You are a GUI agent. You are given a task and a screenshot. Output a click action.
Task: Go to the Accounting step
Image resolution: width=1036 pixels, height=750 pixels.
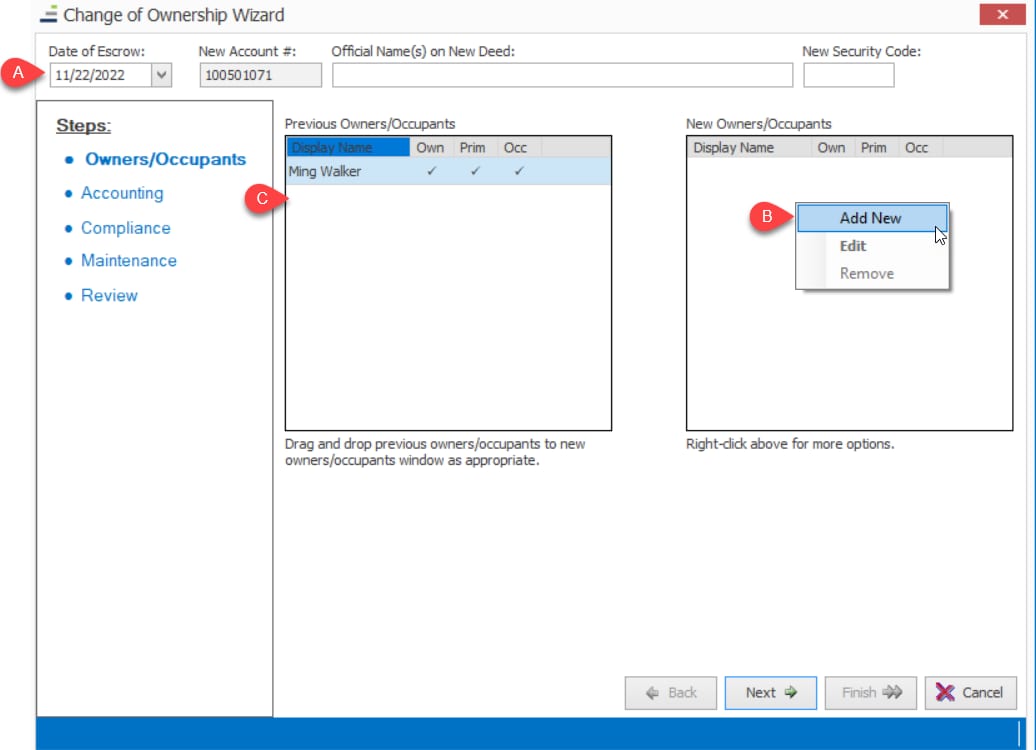click(x=122, y=193)
